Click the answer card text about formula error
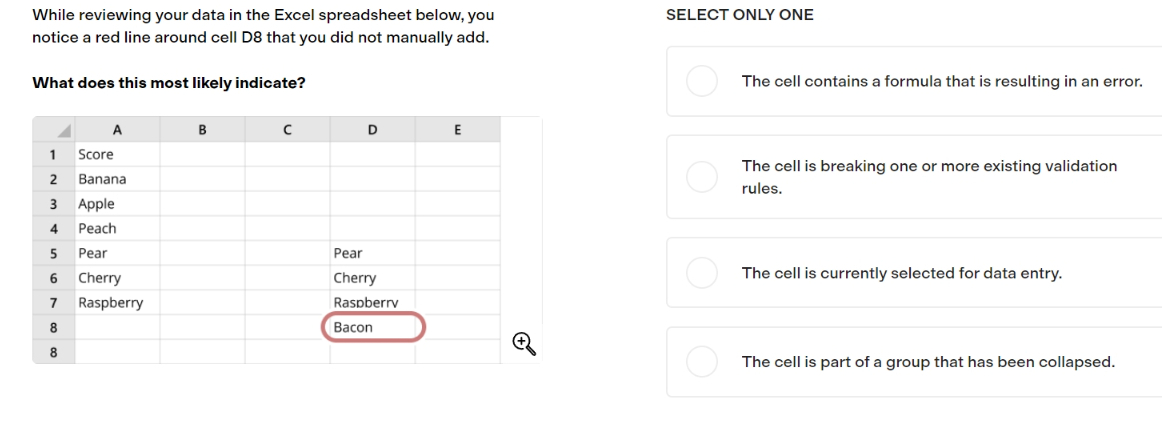Screen dimensions: 1162x437 pos(942,81)
